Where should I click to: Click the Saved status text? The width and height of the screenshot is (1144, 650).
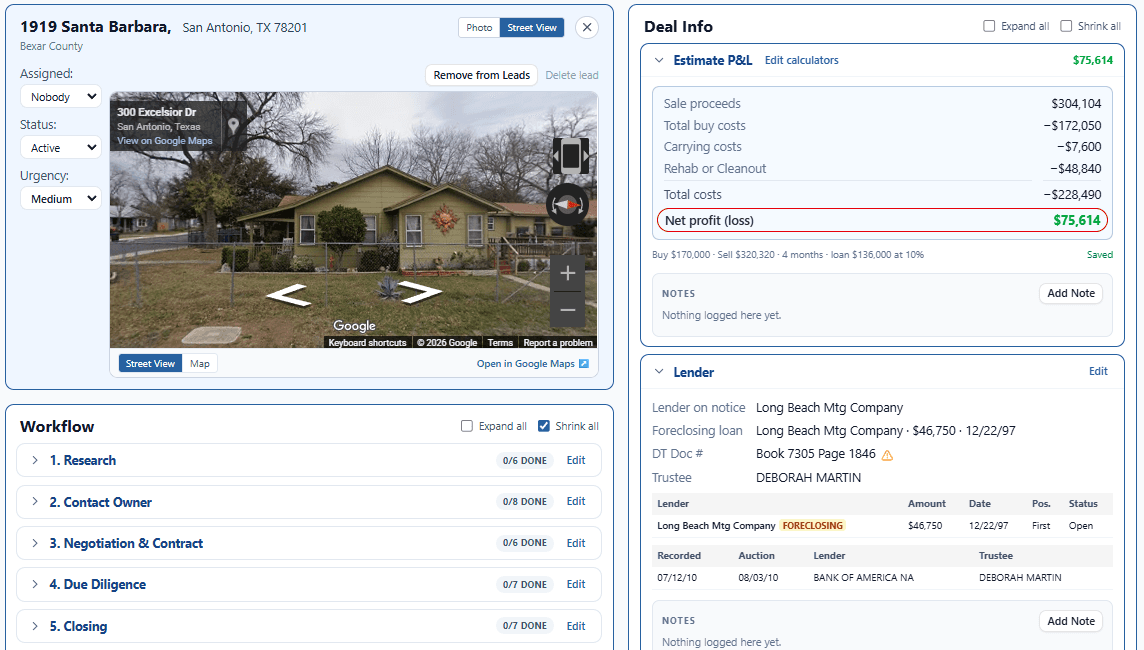point(1099,255)
